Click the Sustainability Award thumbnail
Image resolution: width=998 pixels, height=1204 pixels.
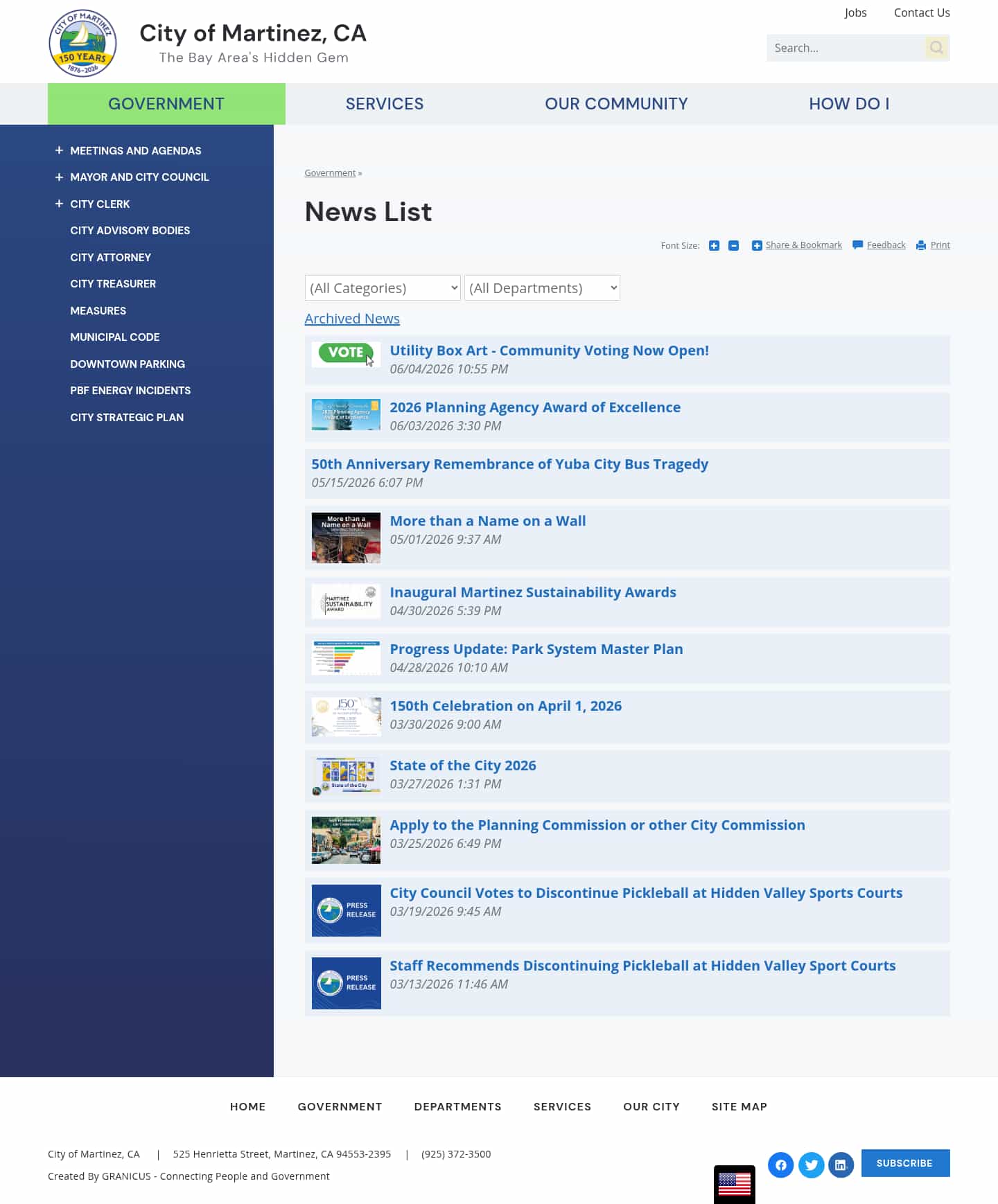(346, 601)
